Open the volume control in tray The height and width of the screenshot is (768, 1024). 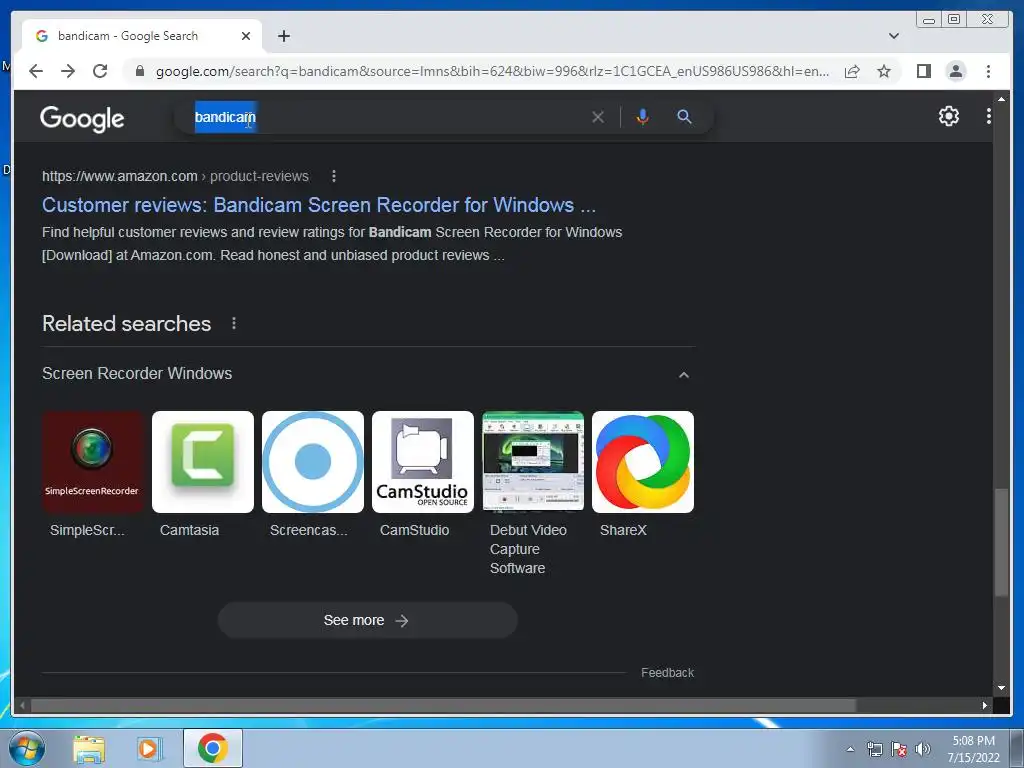(x=922, y=749)
